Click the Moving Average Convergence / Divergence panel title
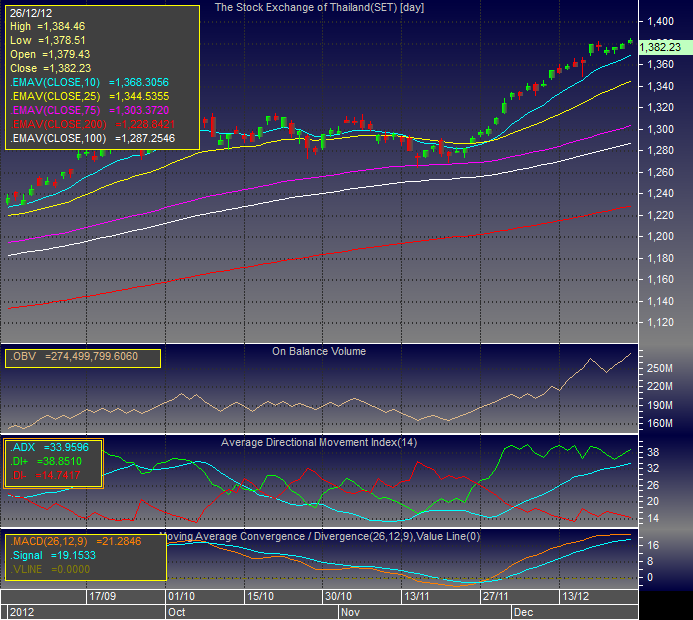This screenshot has height=620, width=693. click(322, 536)
